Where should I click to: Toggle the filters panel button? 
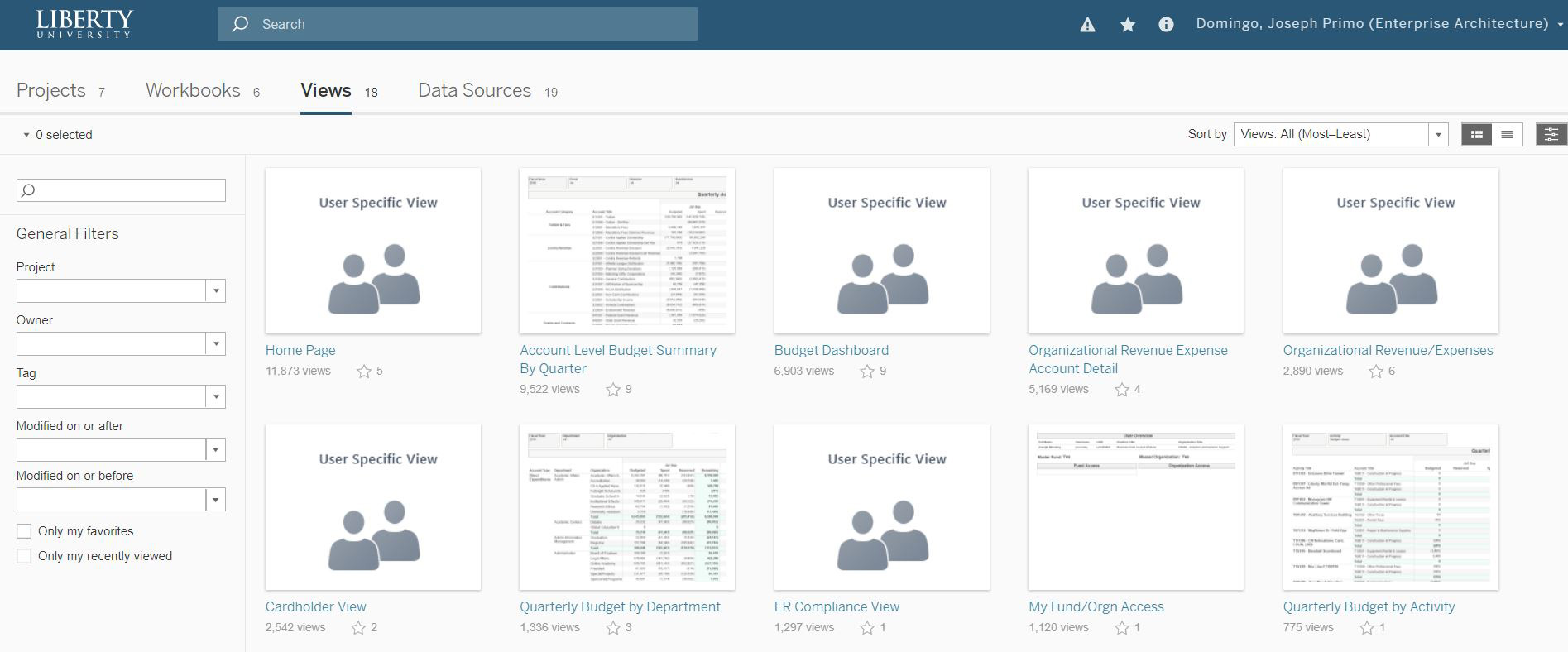click(1551, 134)
